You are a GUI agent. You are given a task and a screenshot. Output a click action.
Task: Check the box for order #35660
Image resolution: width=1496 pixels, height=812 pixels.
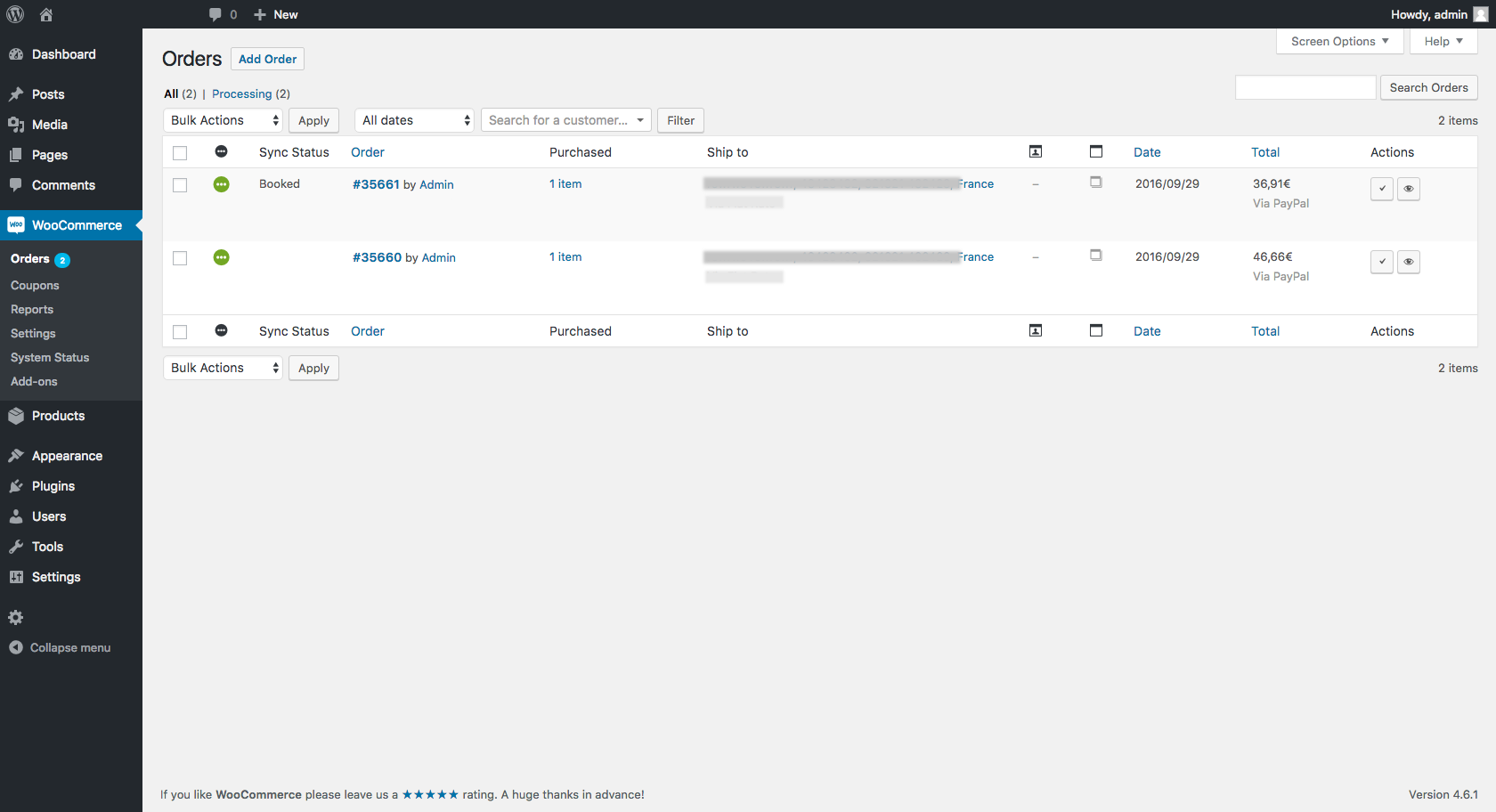coord(180,258)
